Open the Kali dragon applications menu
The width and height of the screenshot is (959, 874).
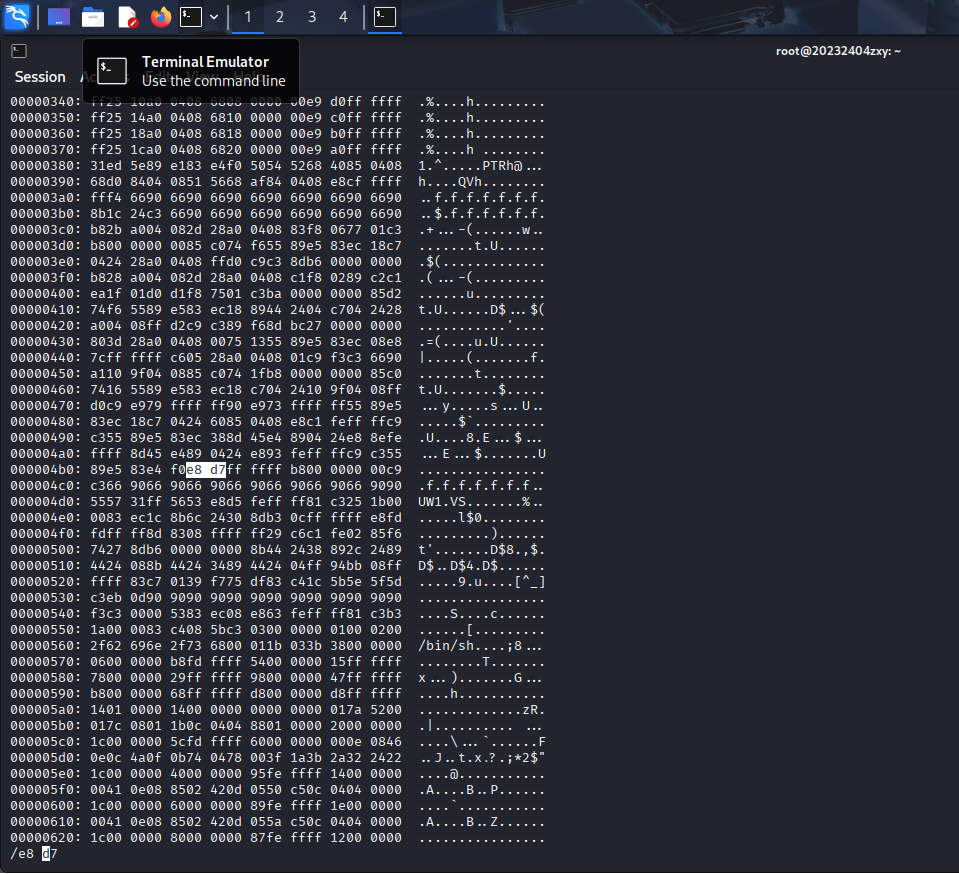[x=17, y=17]
